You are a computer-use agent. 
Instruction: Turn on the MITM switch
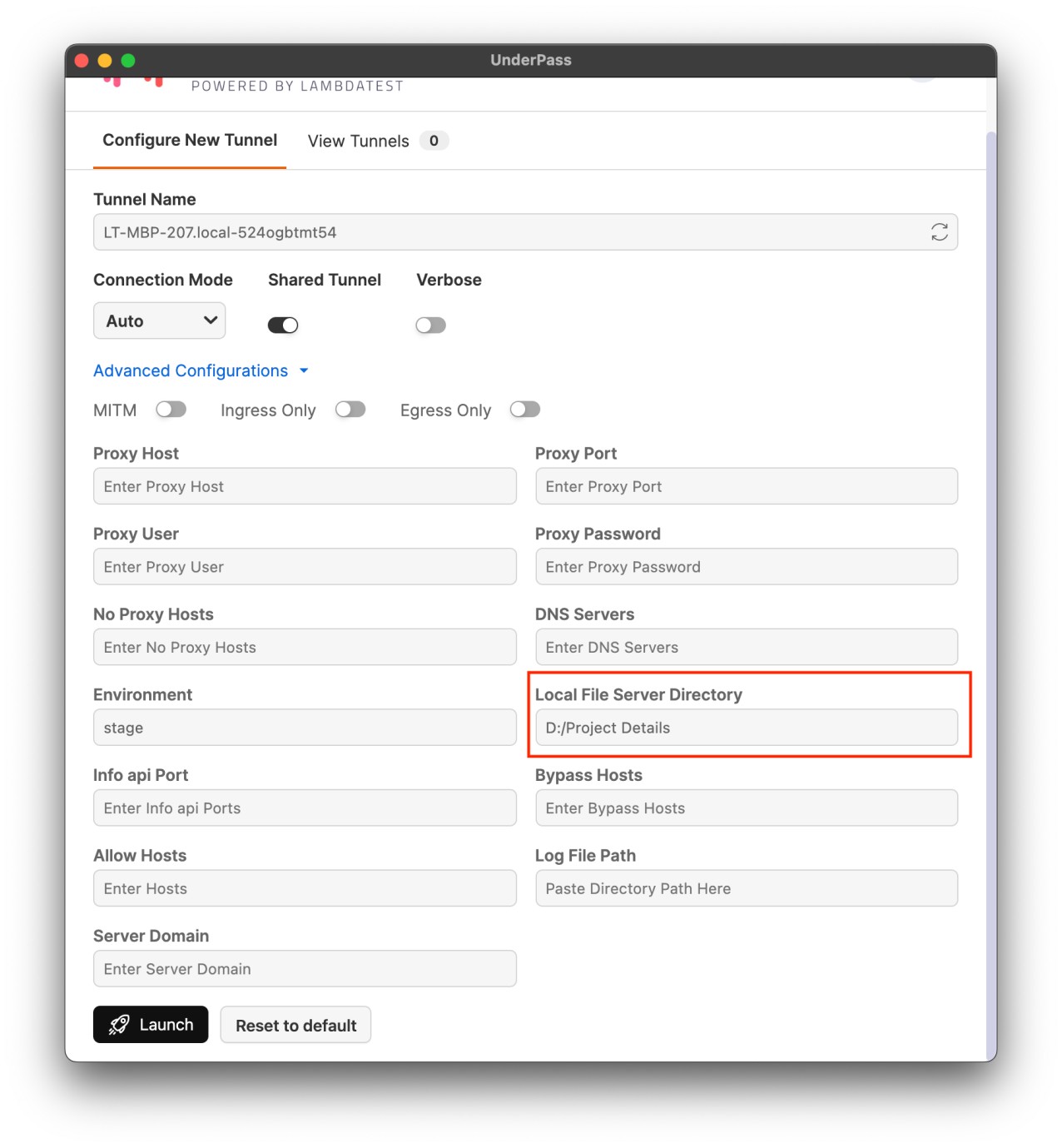click(171, 410)
